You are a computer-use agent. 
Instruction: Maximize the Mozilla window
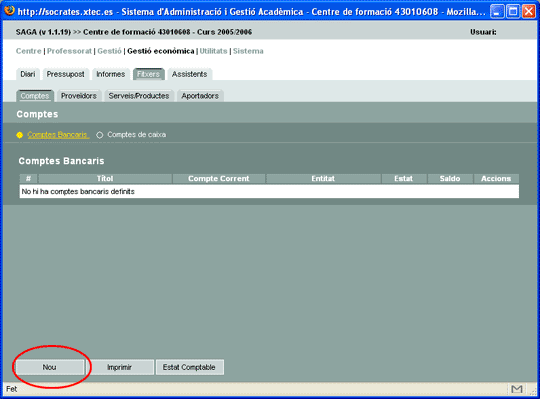click(x=513, y=11)
